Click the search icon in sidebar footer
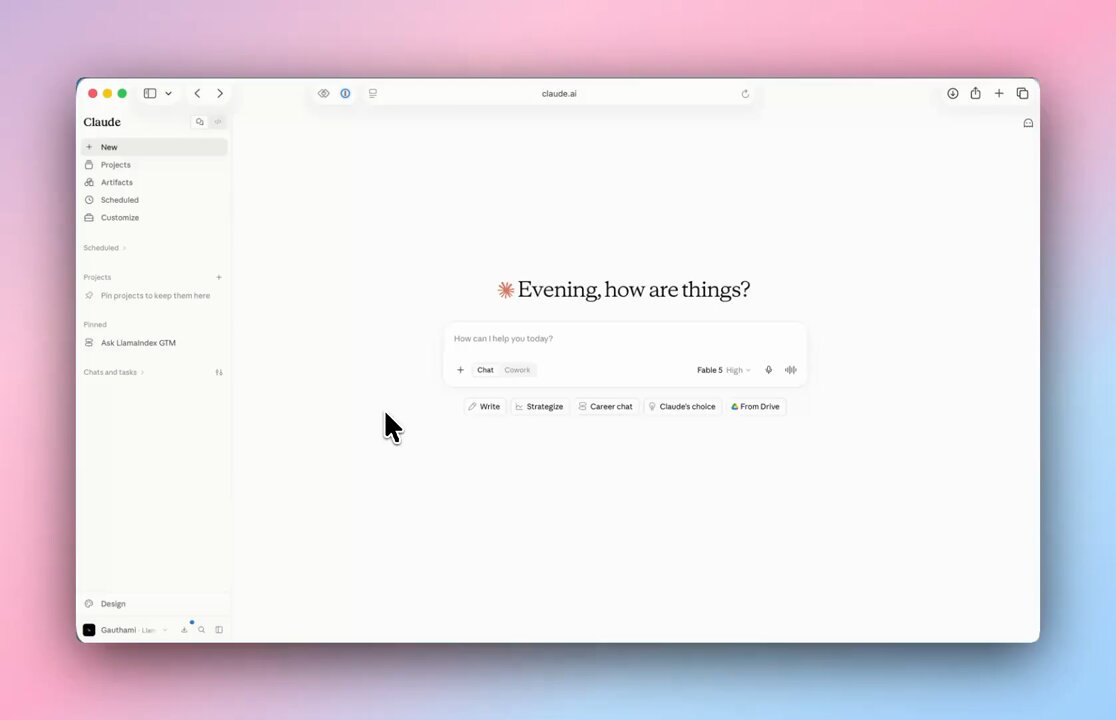This screenshot has height=720, width=1116. pos(201,630)
